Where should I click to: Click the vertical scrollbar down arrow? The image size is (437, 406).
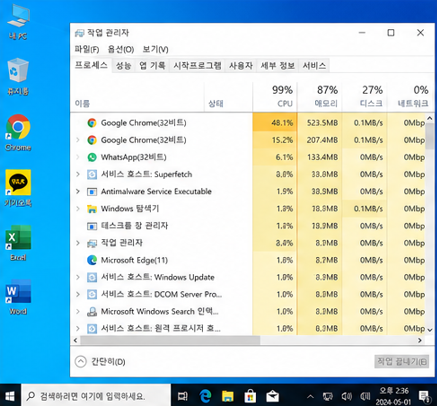tap(430, 330)
